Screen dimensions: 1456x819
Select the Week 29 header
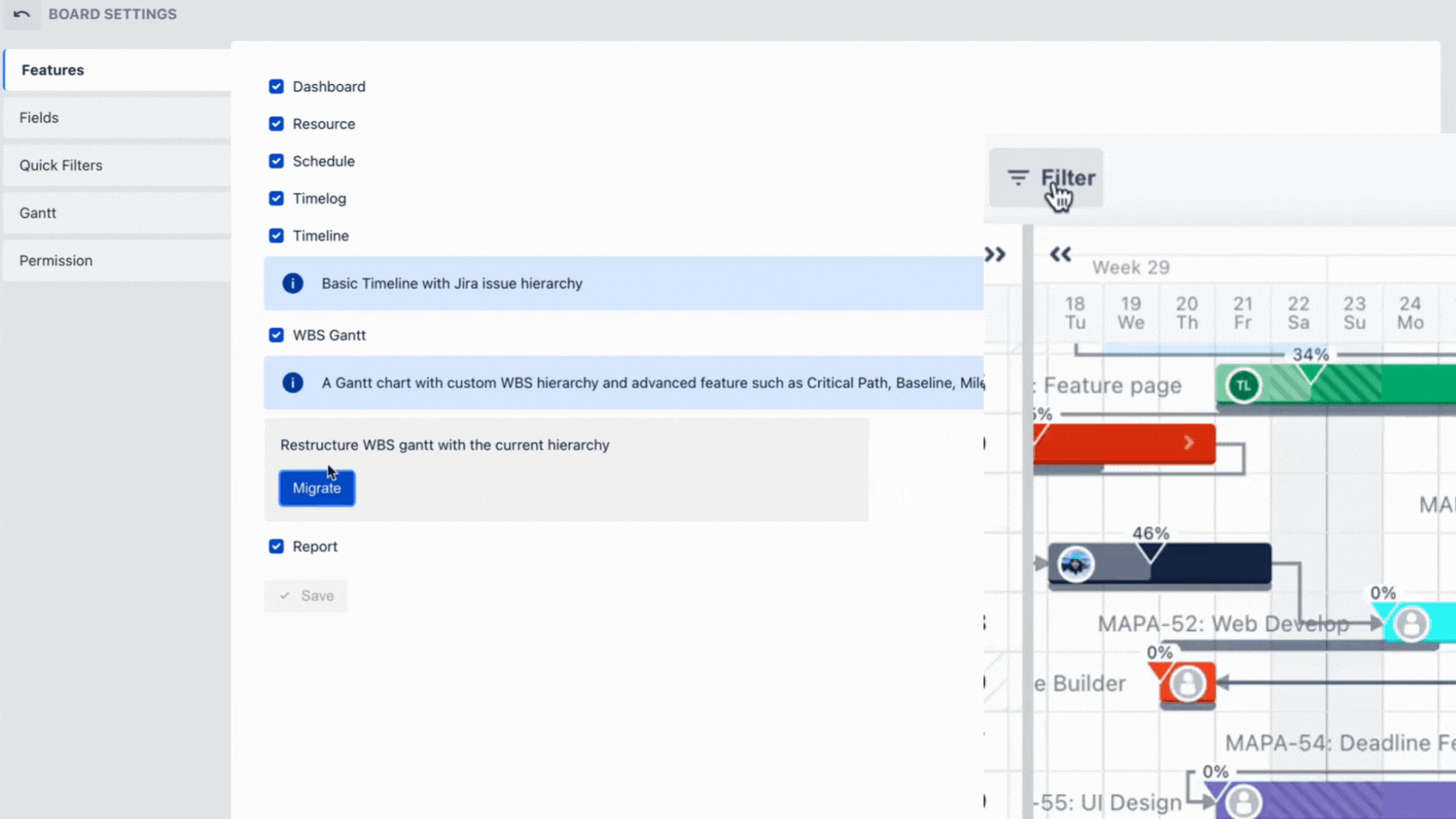coord(1131,268)
